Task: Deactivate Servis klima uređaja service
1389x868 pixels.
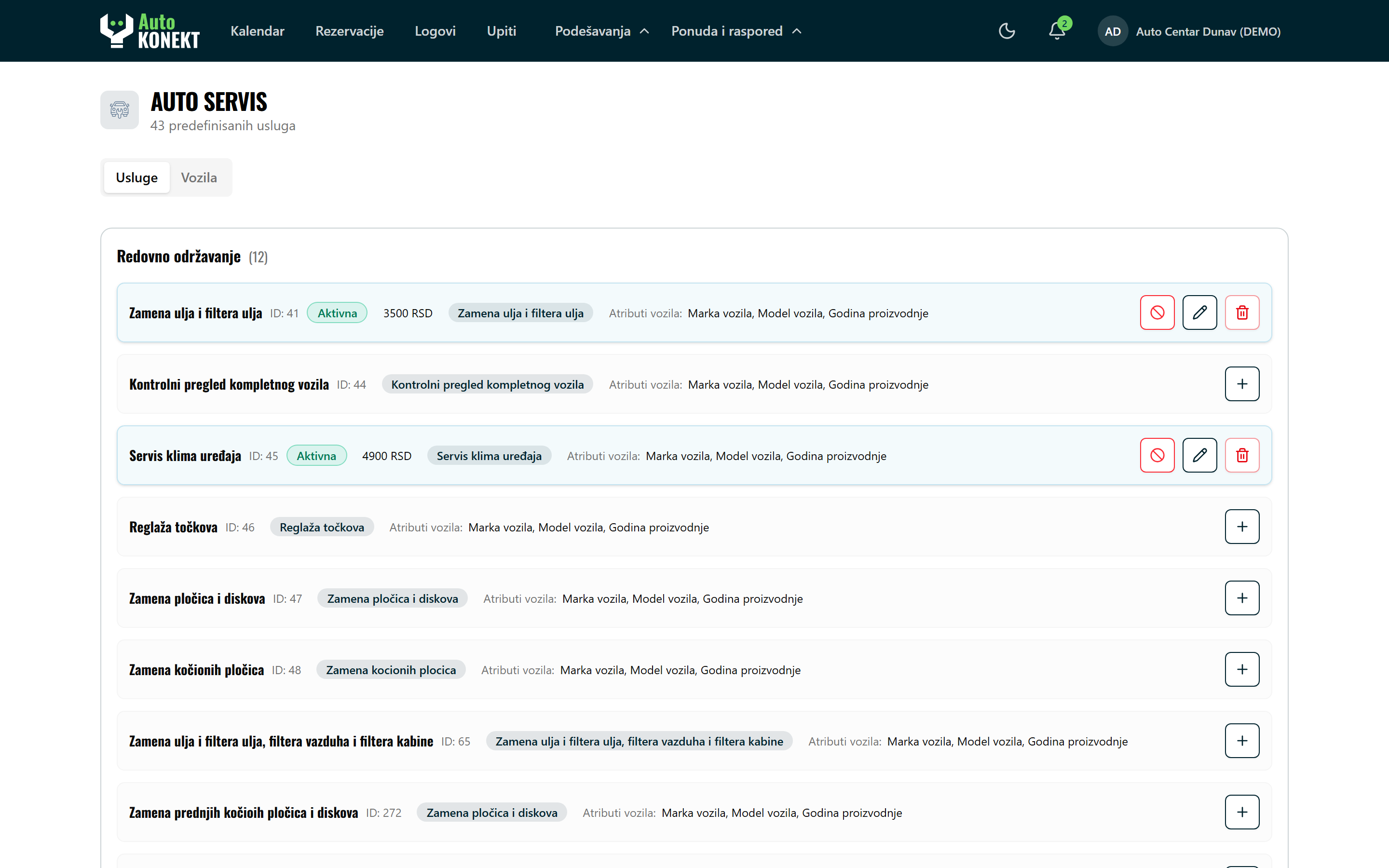Action: click(1157, 455)
